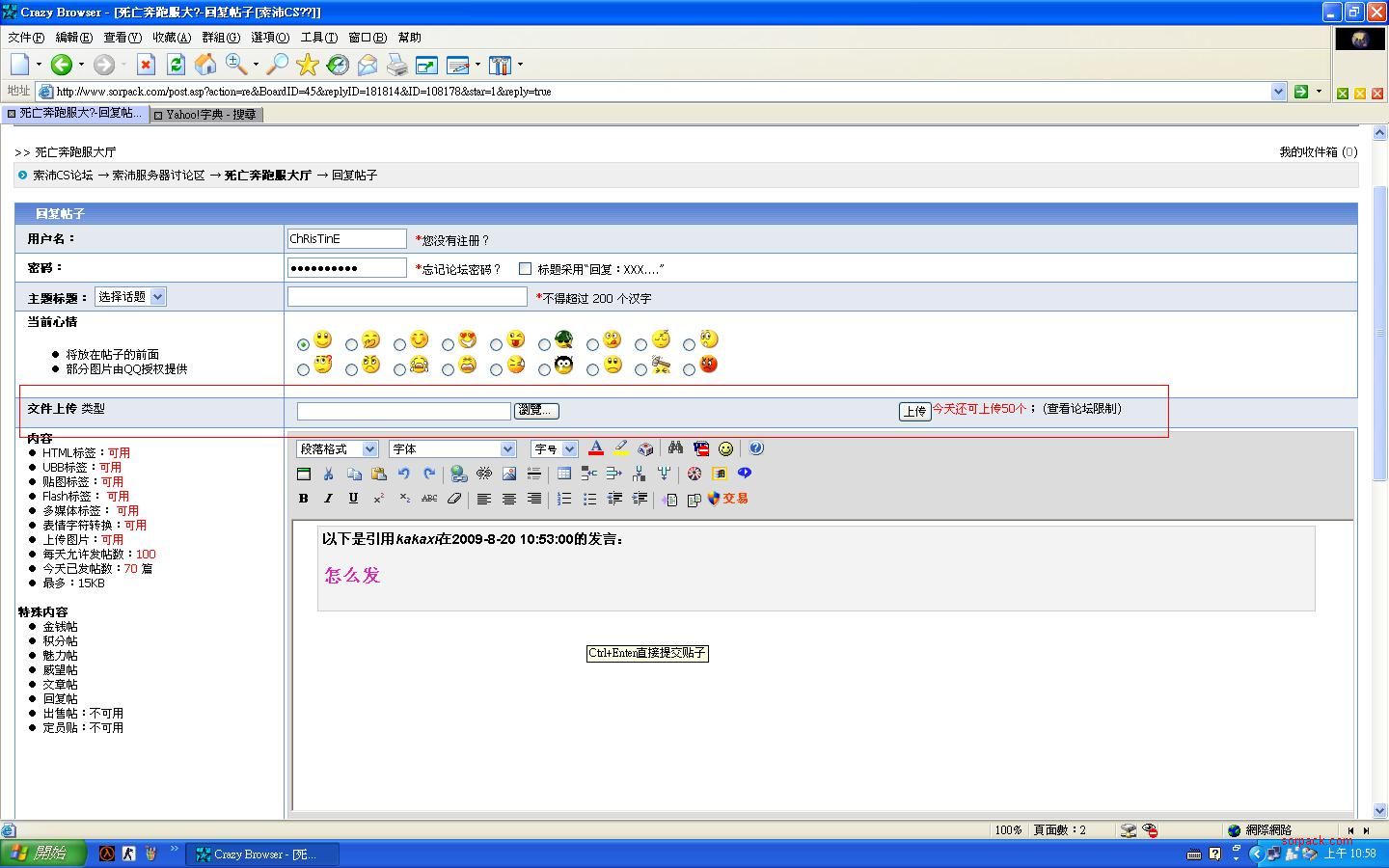This screenshot has width=1389, height=868.
Task: Click the font color A swatch icon
Action: tap(596, 448)
